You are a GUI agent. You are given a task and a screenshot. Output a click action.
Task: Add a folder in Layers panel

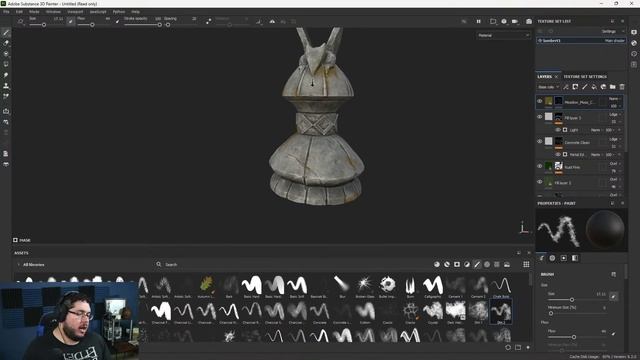tap(613, 87)
